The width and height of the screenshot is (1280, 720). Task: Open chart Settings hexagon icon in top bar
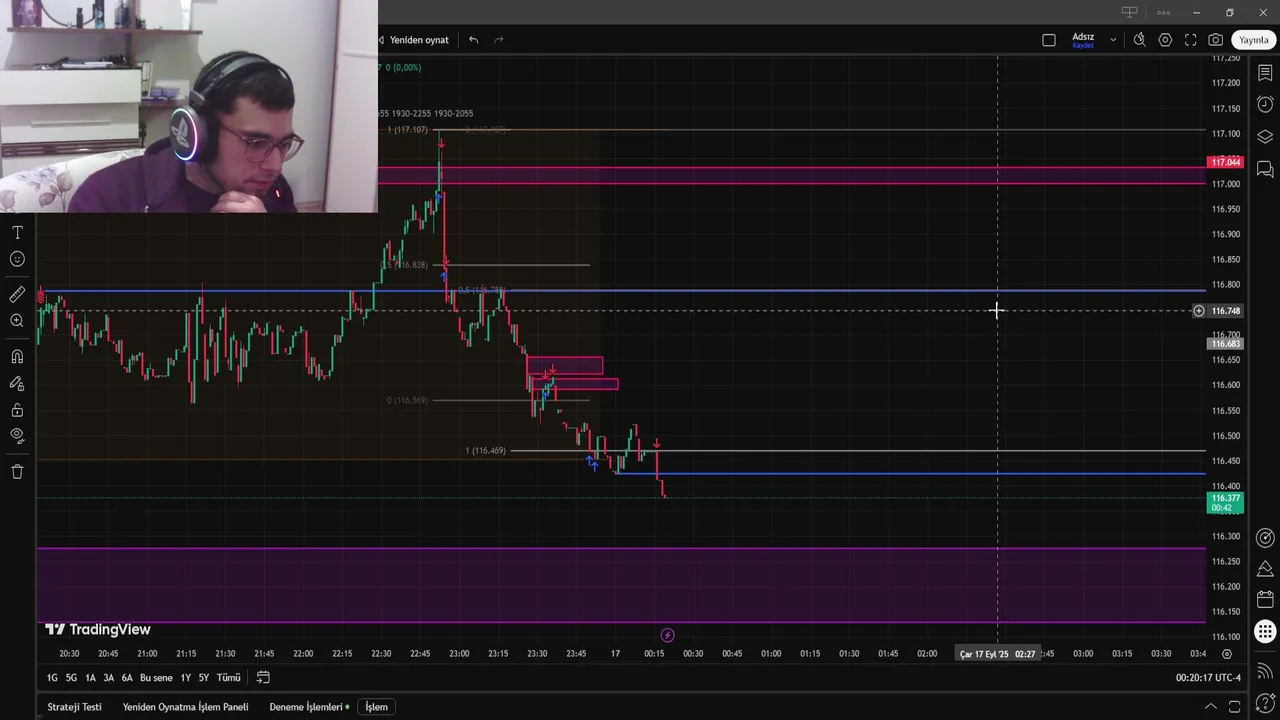click(x=1165, y=40)
